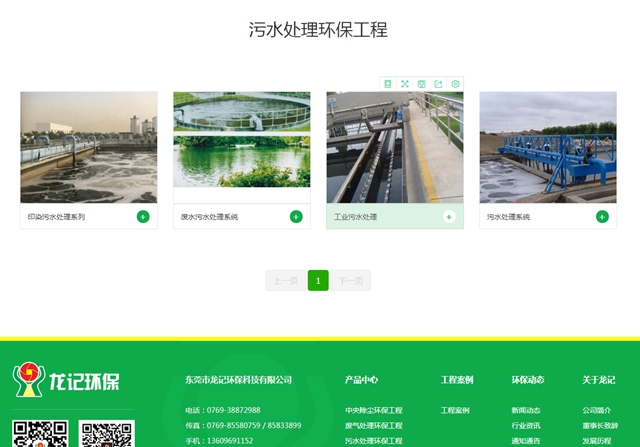
Task: Click the 污水处理环保工程 page heading
Action: pyautogui.click(x=318, y=30)
